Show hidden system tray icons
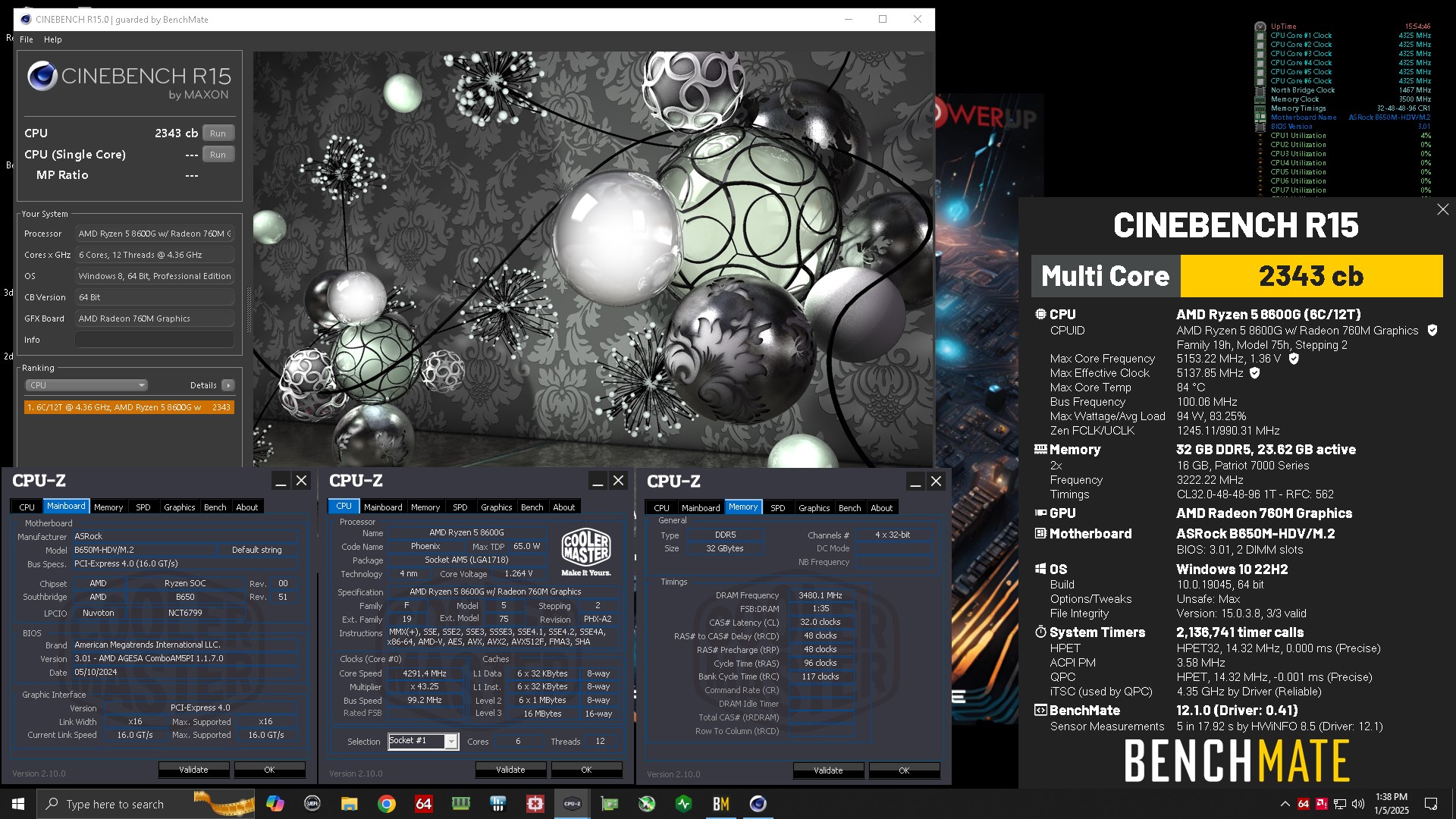 [1285, 804]
